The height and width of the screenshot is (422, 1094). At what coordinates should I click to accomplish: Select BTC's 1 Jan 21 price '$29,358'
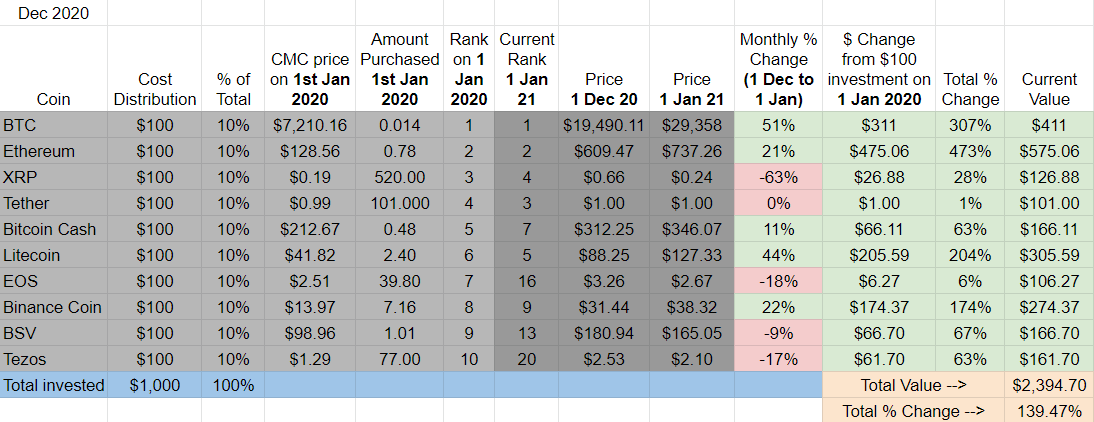[691, 125]
